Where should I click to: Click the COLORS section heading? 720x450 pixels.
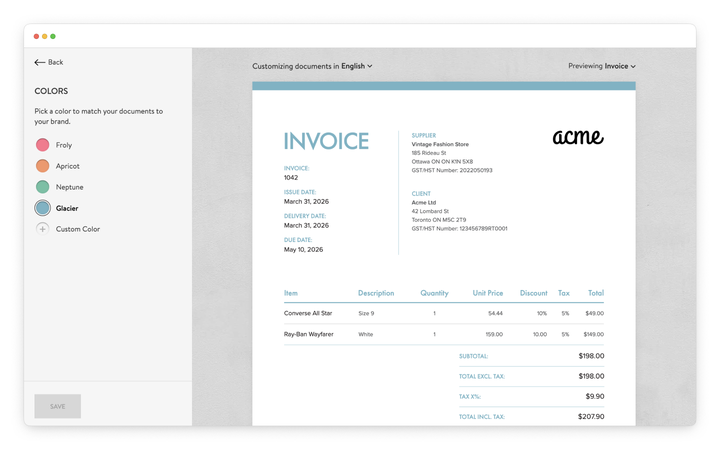[x=51, y=91]
